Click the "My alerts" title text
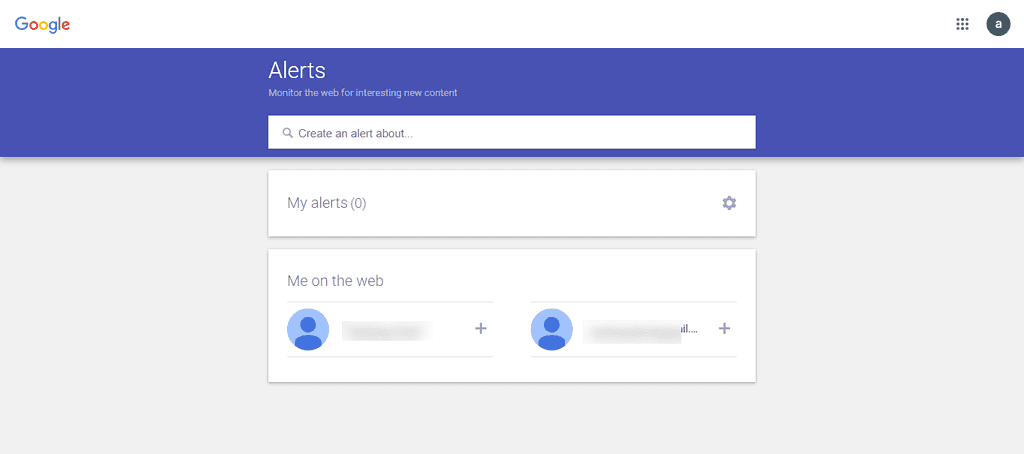Image resolution: width=1024 pixels, height=454 pixels. pos(317,203)
